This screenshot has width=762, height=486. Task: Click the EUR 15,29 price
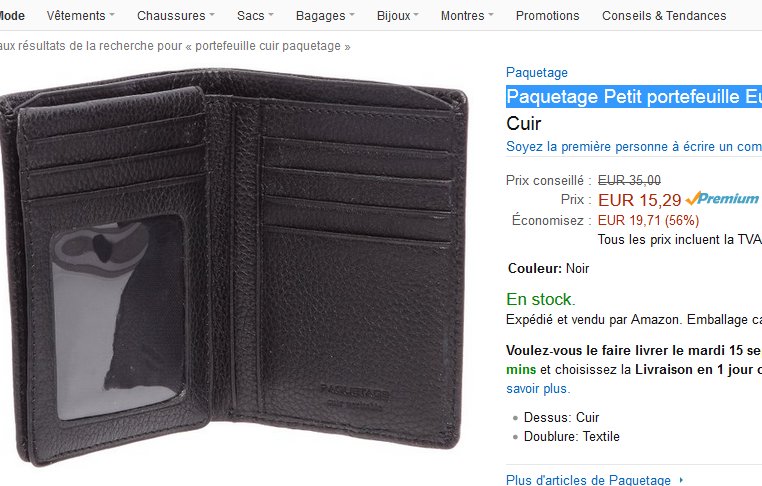(x=640, y=200)
